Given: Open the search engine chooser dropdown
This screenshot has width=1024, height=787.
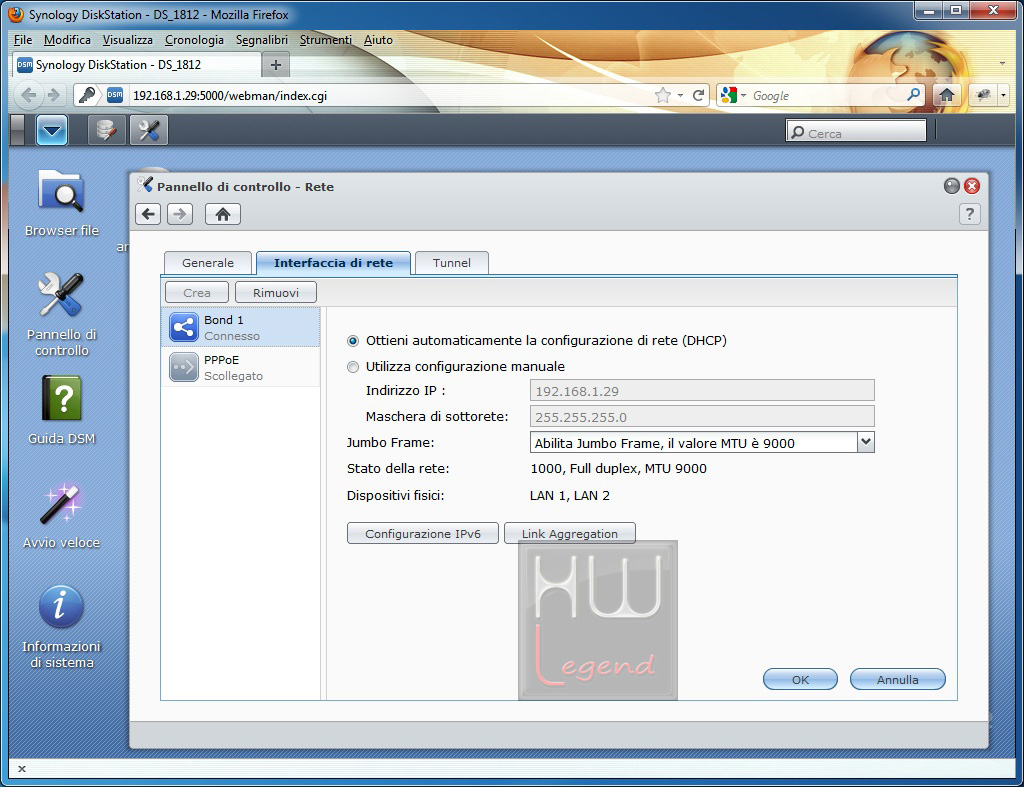Looking at the screenshot, I should point(743,95).
